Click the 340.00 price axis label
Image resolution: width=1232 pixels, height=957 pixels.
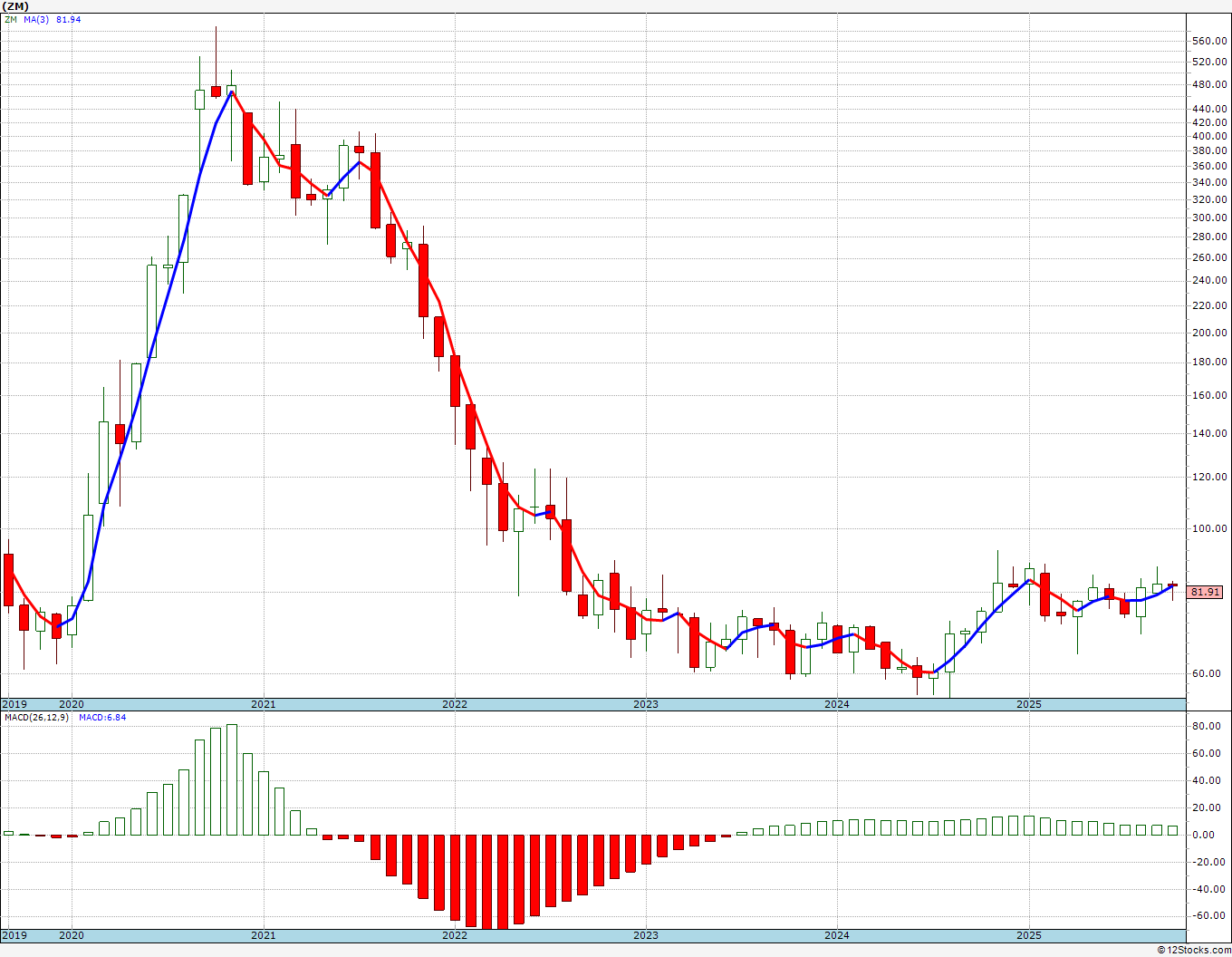(1210, 182)
